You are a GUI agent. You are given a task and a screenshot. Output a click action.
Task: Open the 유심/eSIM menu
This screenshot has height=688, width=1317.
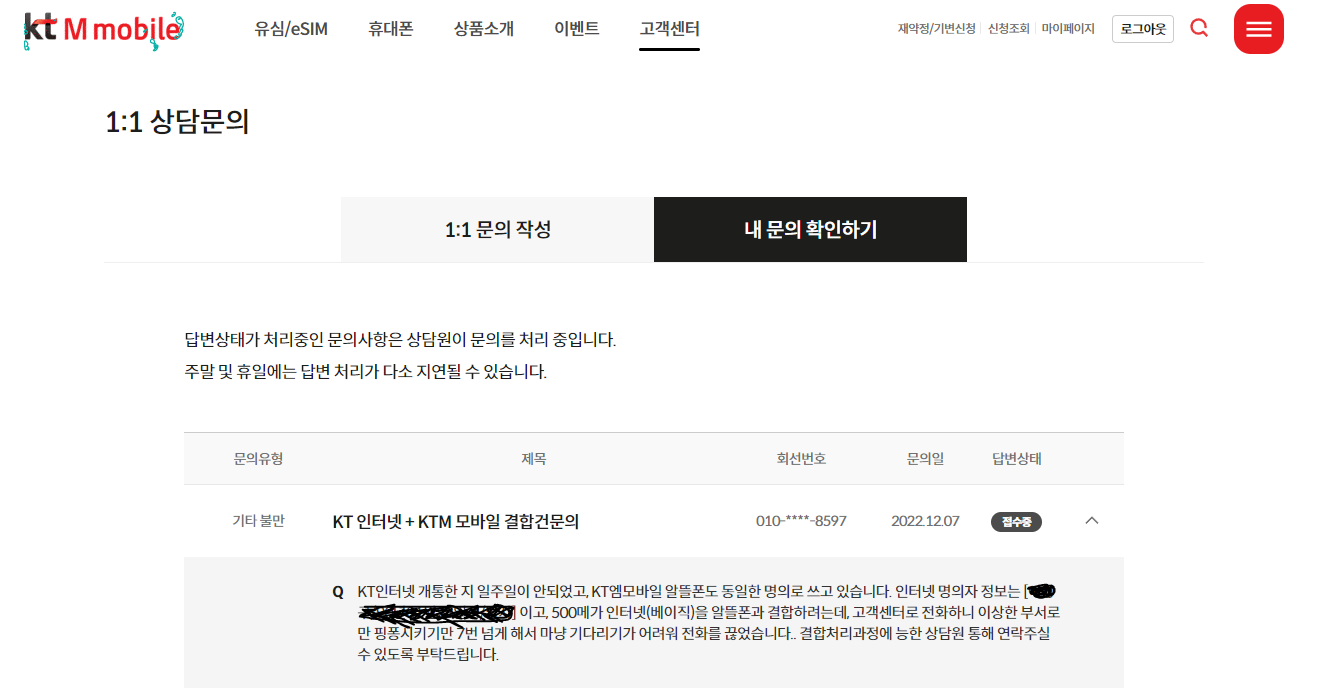pyautogui.click(x=291, y=29)
